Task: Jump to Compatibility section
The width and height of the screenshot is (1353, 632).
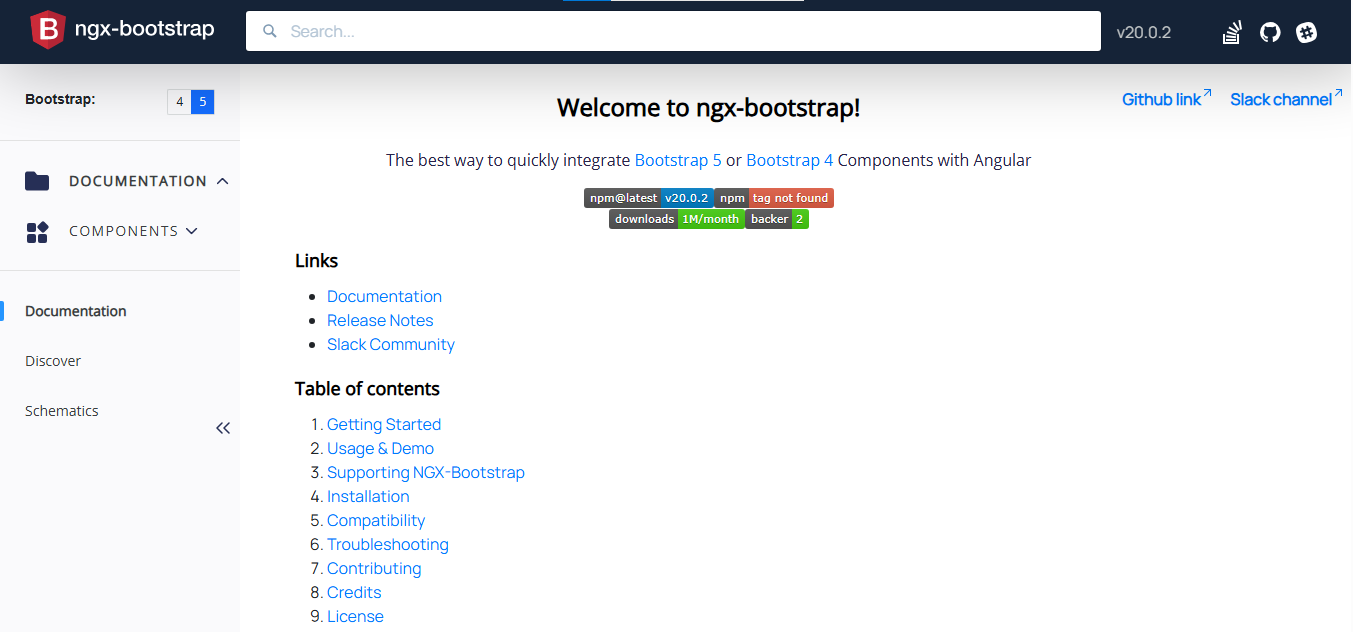Action: coord(376,520)
